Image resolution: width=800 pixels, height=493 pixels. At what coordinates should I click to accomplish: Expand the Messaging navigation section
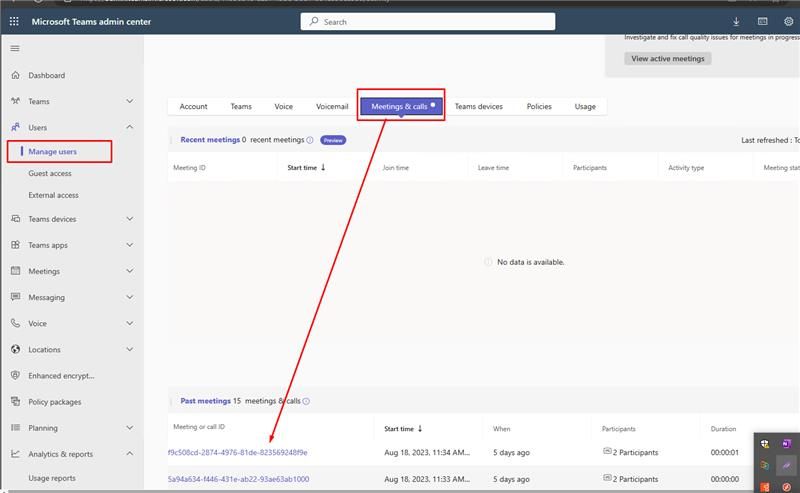tap(130, 297)
